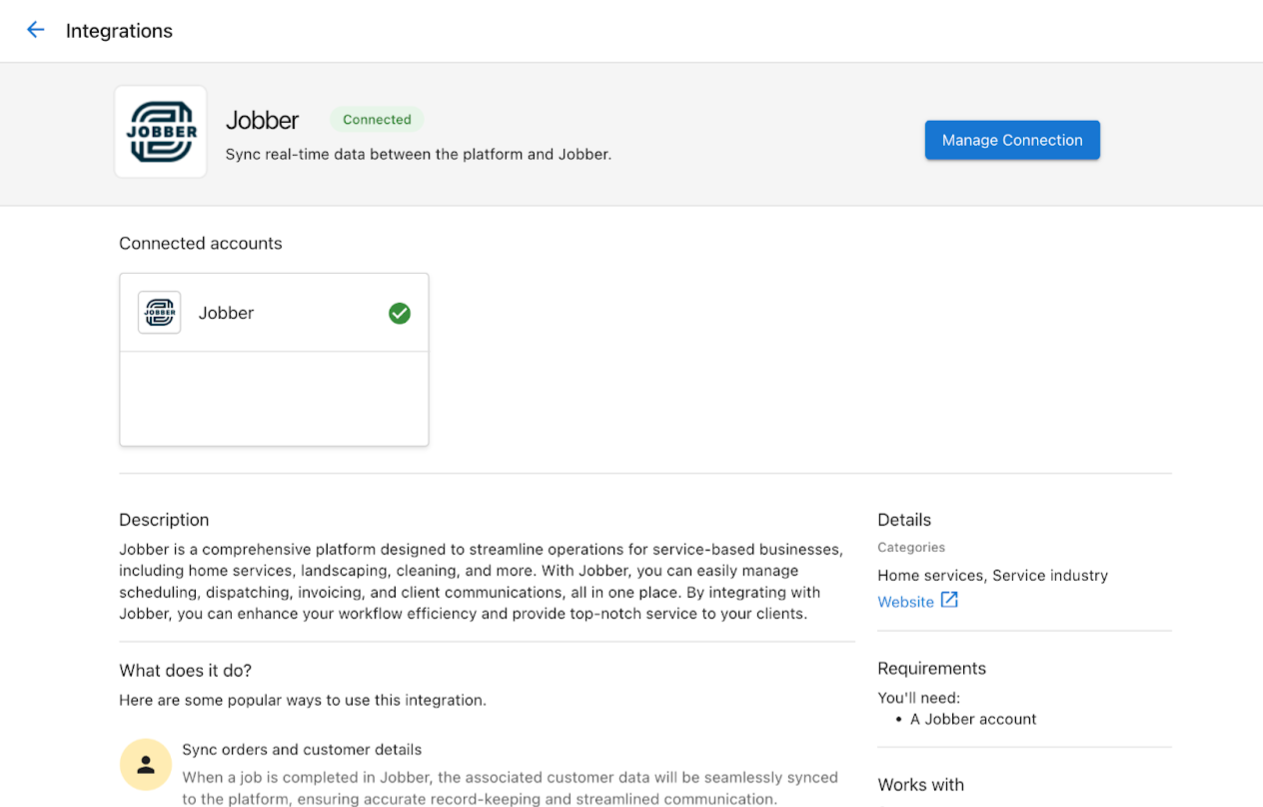Click the green checkmark next to Jobber
The width and height of the screenshot is (1263, 807).
click(x=399, y=313)
